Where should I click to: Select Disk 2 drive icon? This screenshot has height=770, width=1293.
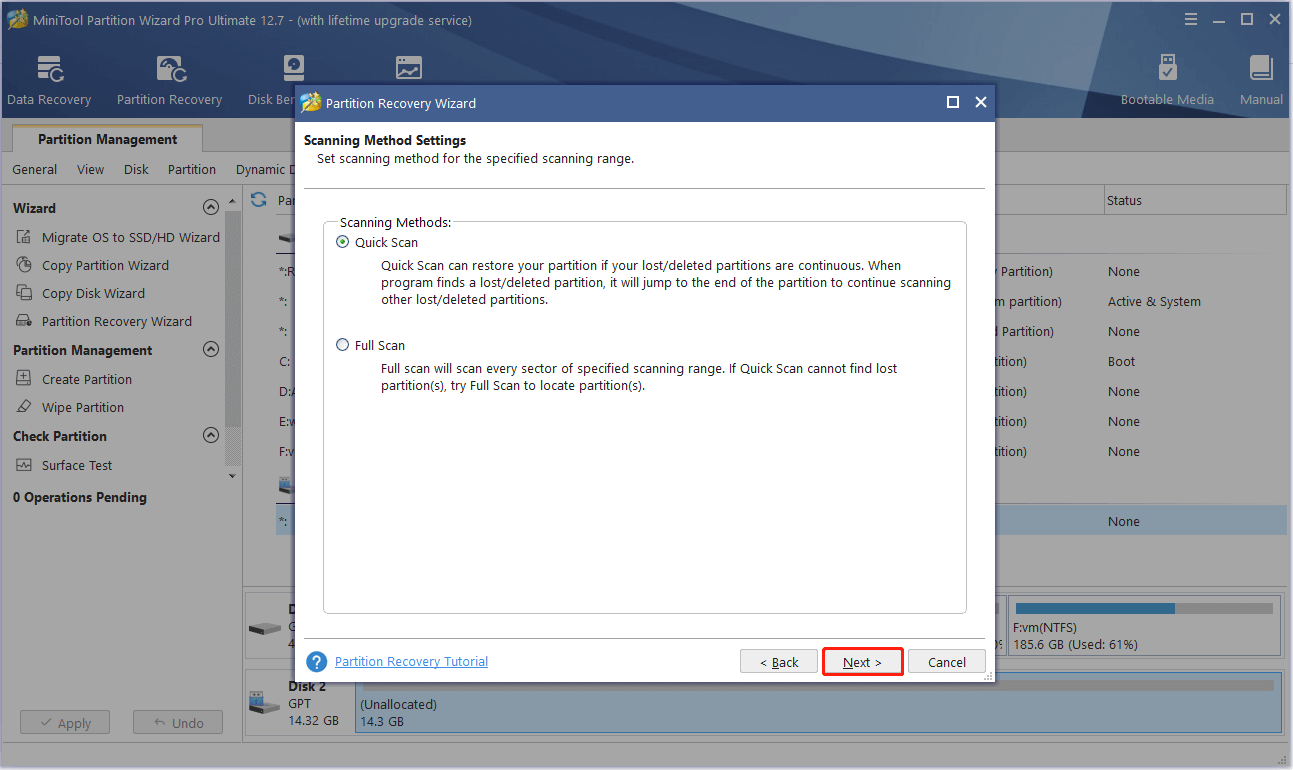[x=265, y=704]
